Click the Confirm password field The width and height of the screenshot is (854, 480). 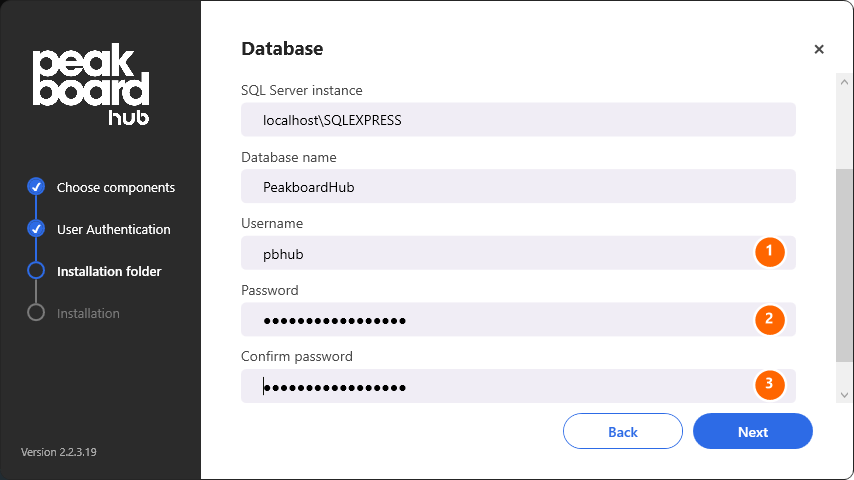point(518,386)
